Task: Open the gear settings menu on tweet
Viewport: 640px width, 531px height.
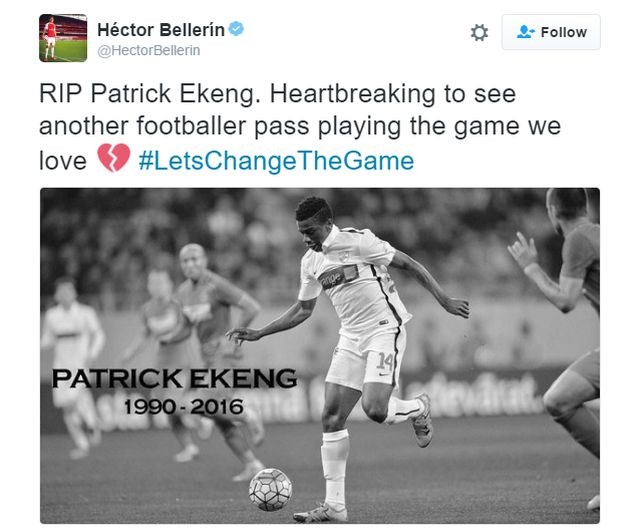Action: point(479,33)
